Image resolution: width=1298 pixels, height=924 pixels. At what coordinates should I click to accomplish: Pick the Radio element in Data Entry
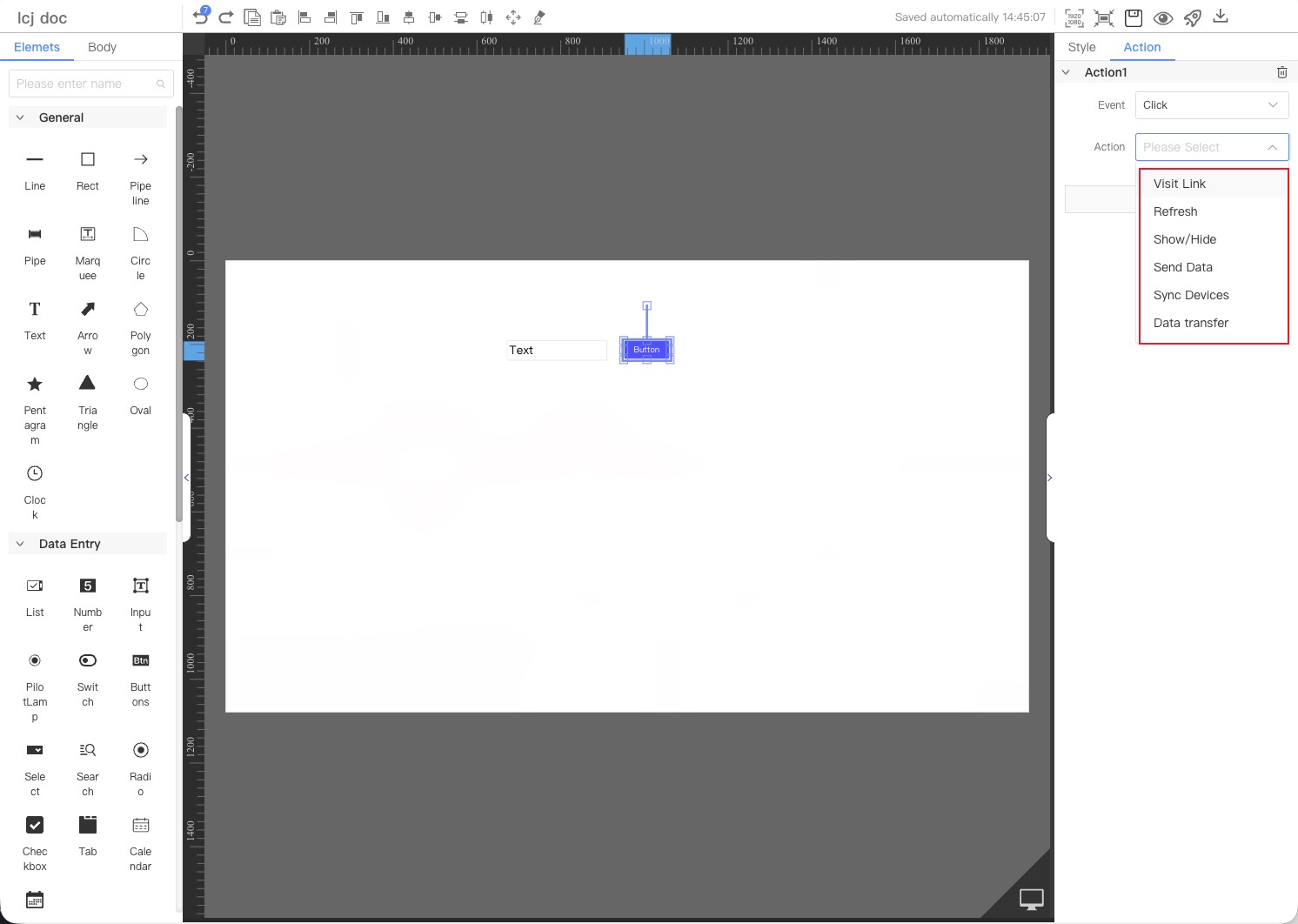(141, 751)
